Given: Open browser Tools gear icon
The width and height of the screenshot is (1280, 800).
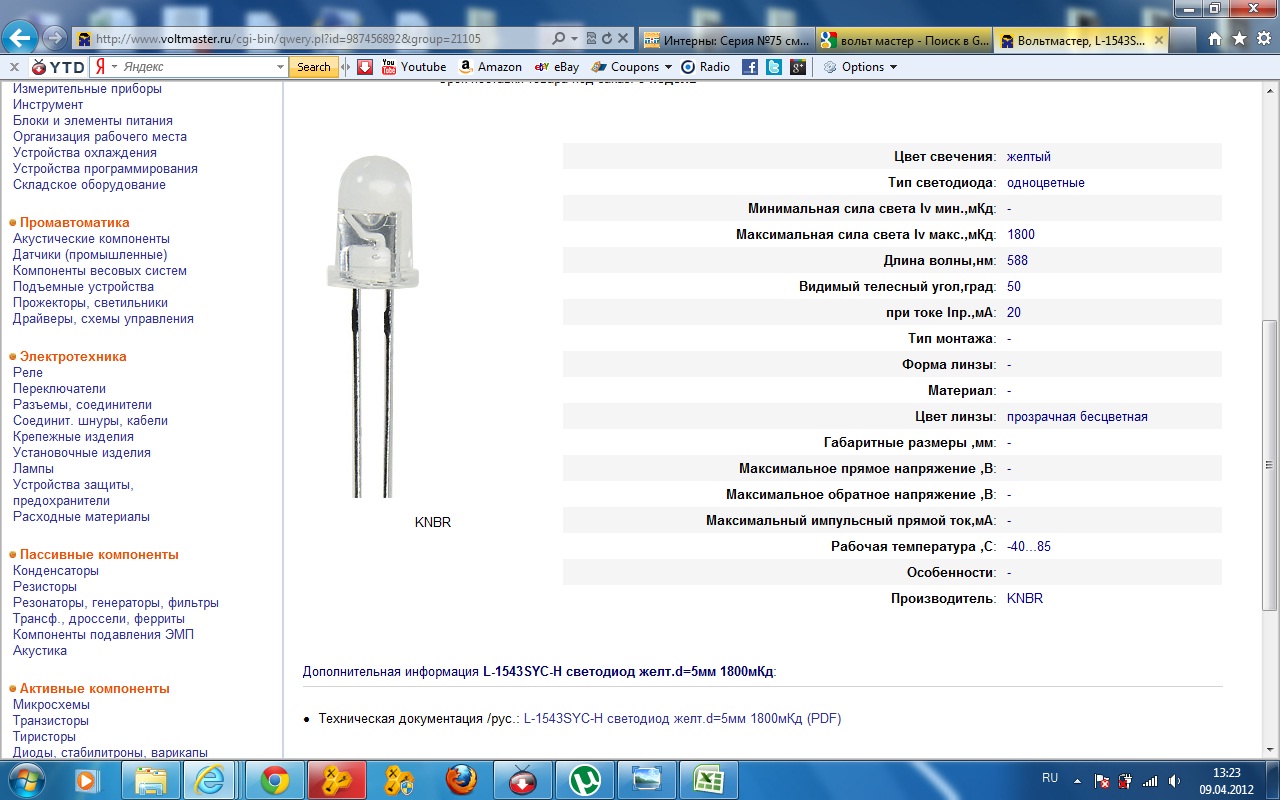Looking at the screenshot, I should pos(1263,39).
